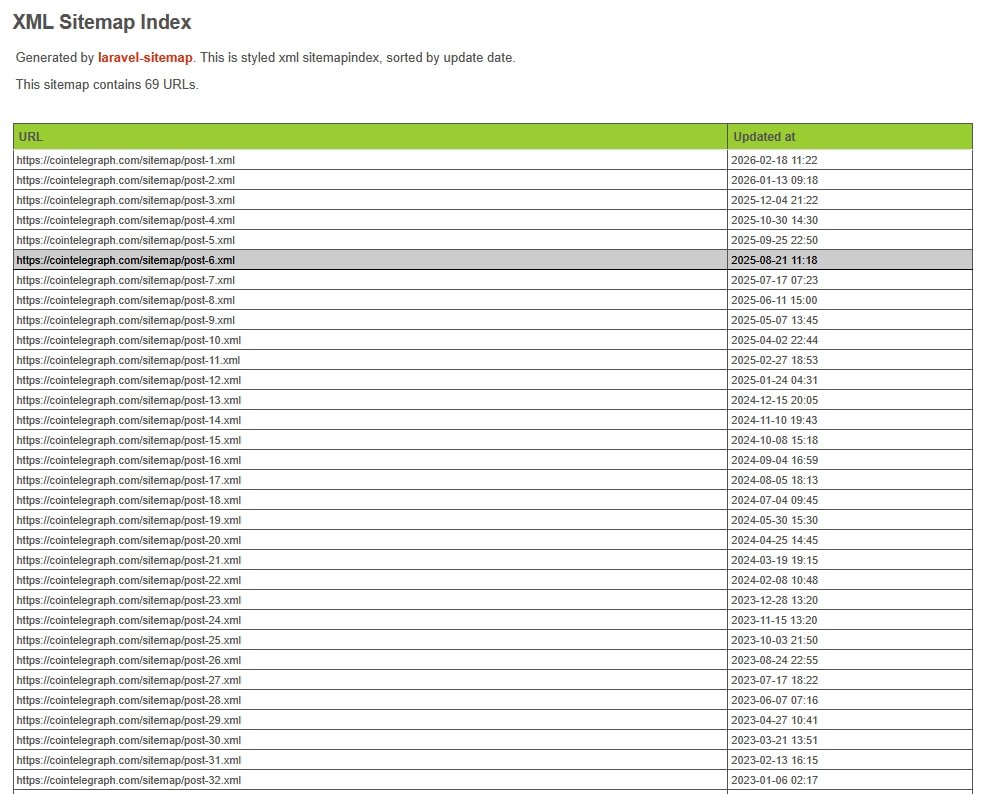The image size is (986, 794).
Task: Open the post-3.xml sitemap link
Action: (126, 200)
